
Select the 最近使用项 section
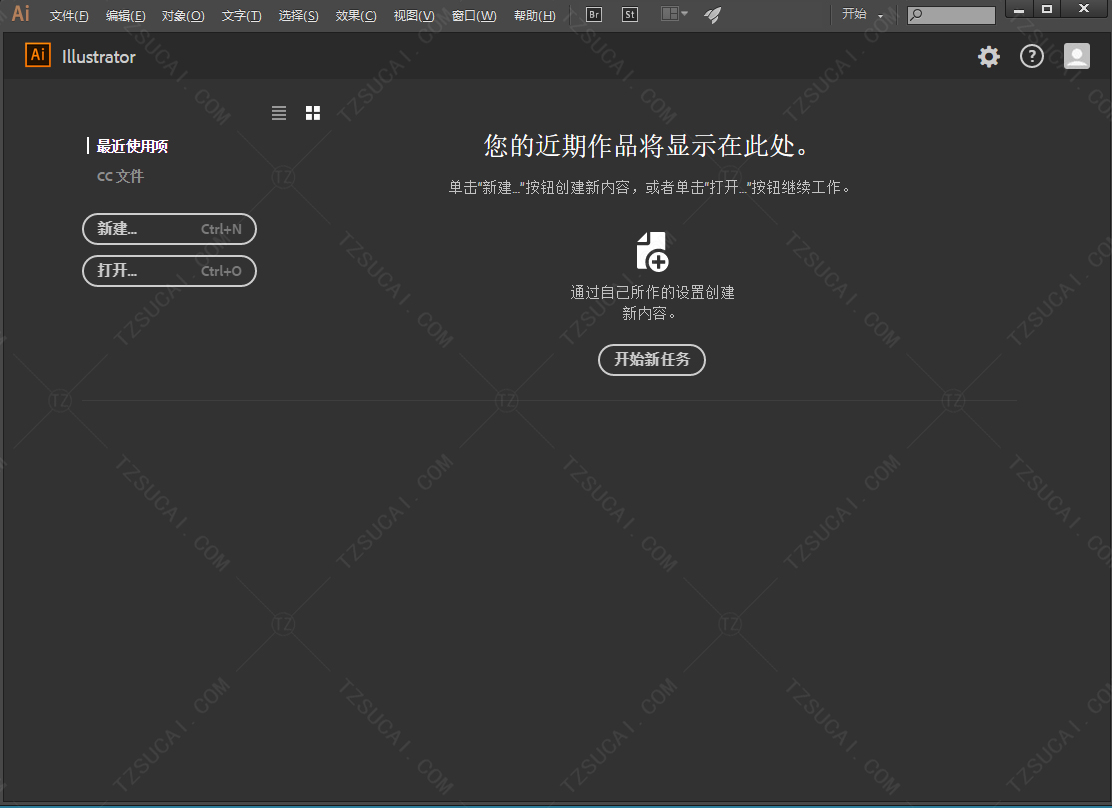point(132,146)
